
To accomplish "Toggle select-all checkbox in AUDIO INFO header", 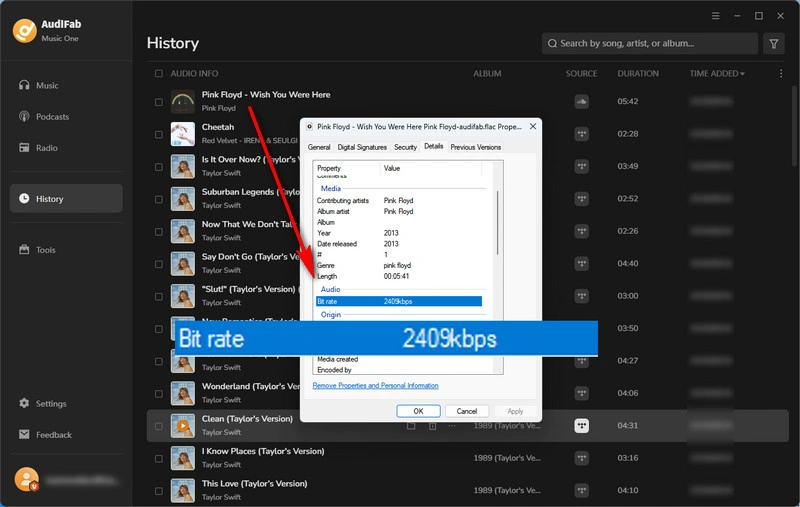I will coord(159,73).
